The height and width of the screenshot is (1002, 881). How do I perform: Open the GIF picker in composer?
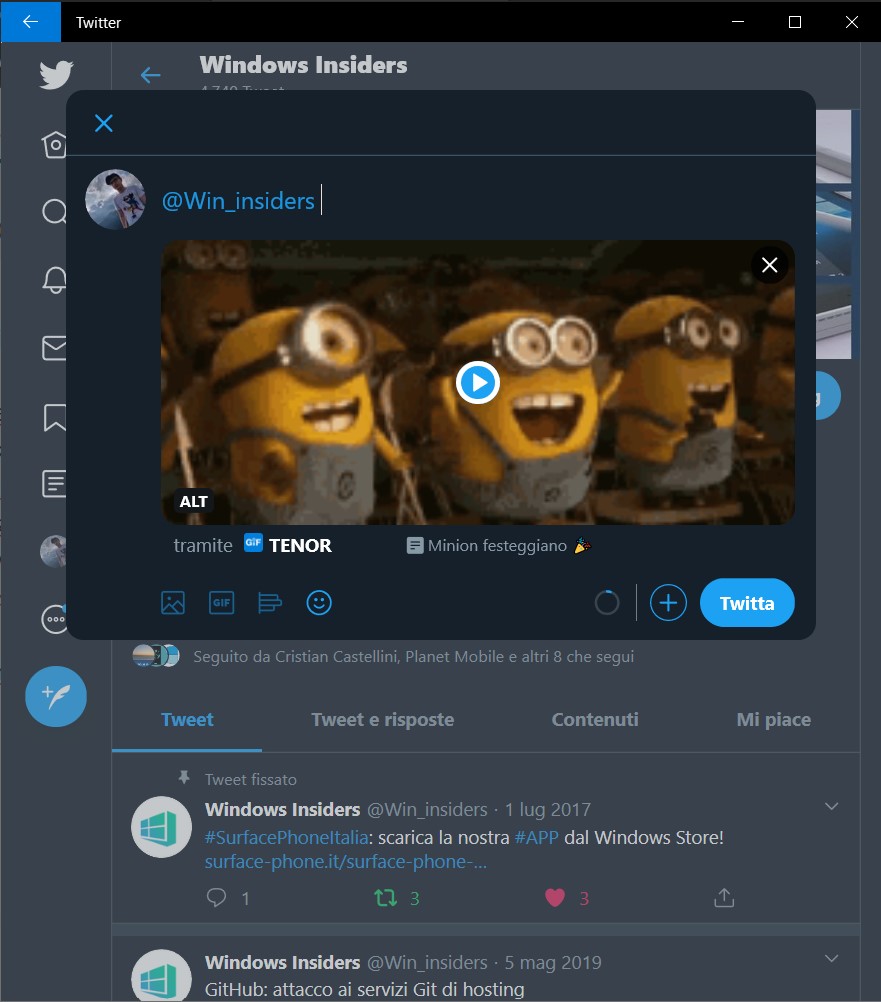tap(221, 603)
